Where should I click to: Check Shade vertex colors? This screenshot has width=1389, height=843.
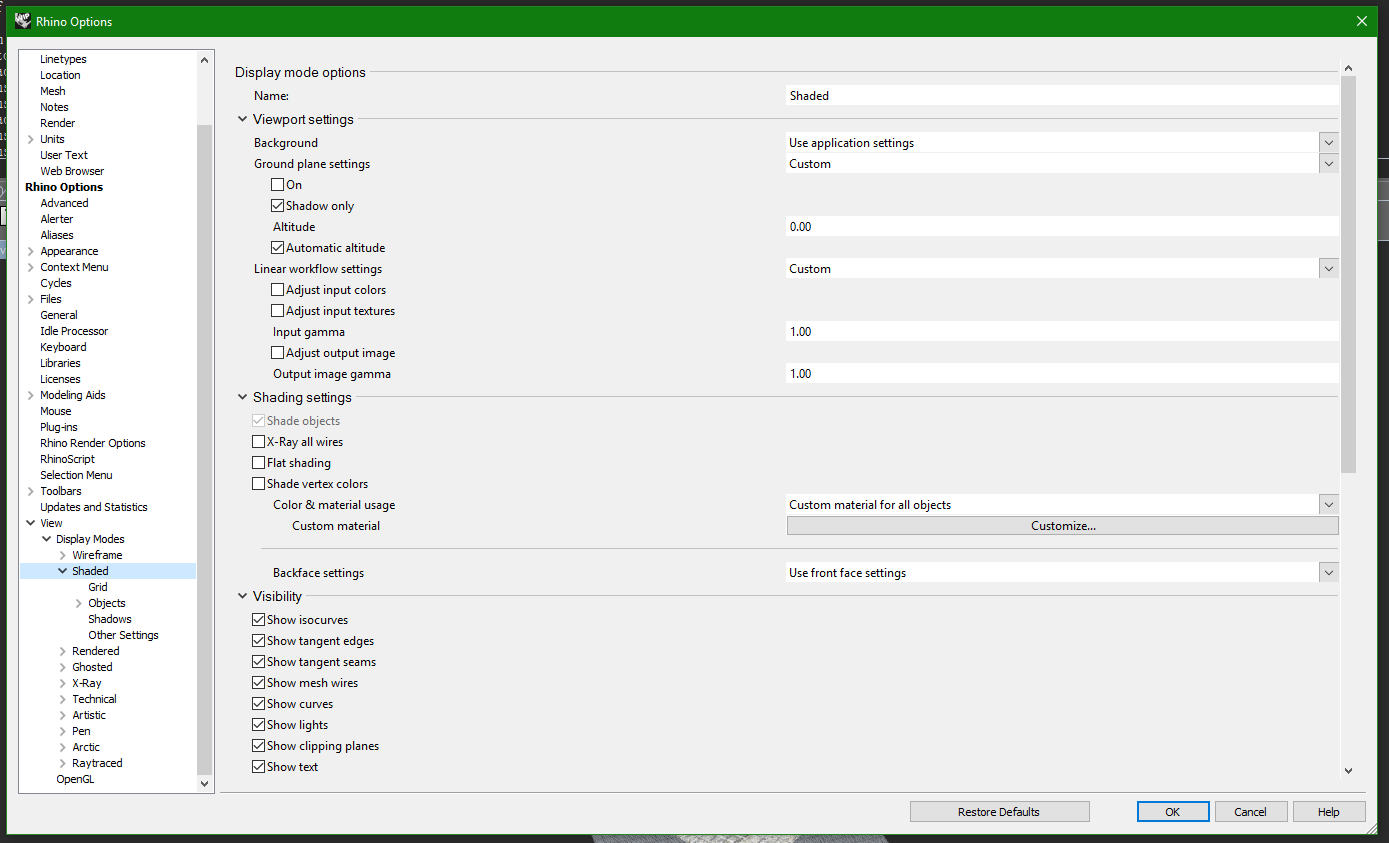click(x=258, y=484)
